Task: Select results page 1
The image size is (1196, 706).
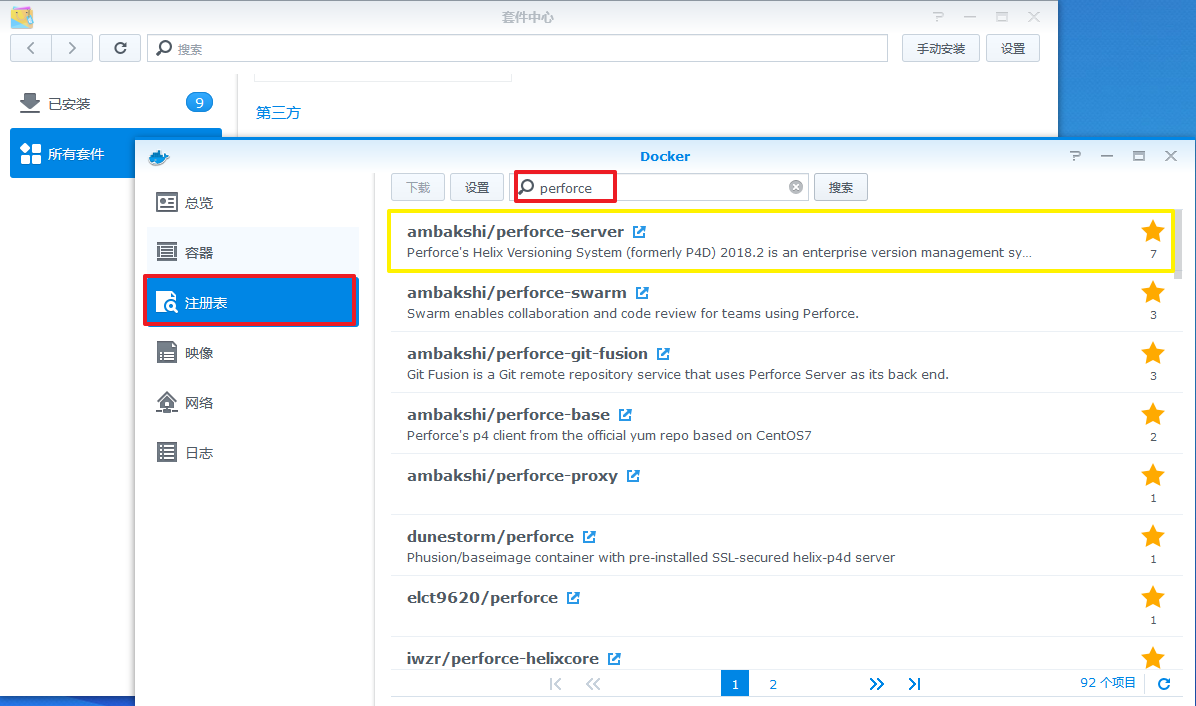Action: (x=735, y=684)
